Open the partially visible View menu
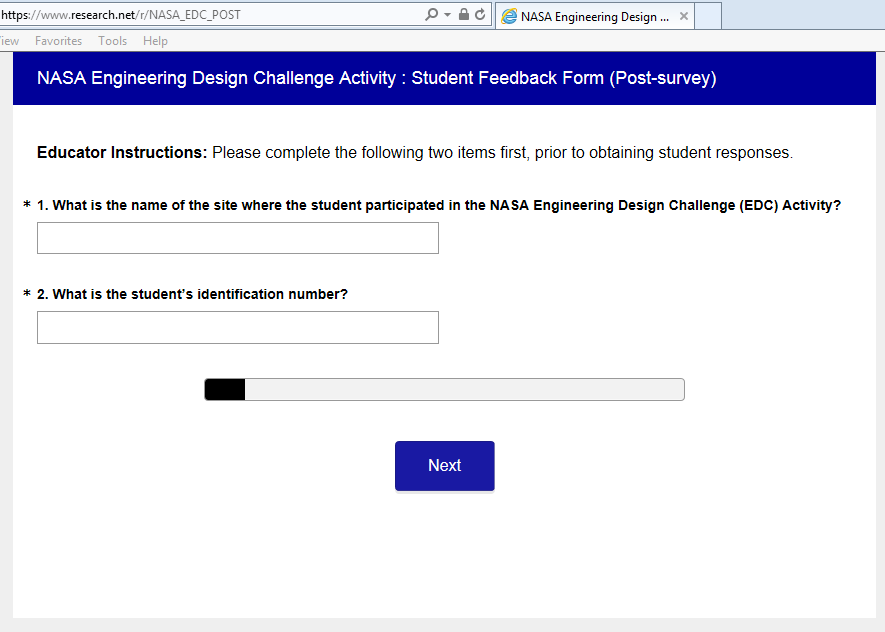 coord(9,41)
